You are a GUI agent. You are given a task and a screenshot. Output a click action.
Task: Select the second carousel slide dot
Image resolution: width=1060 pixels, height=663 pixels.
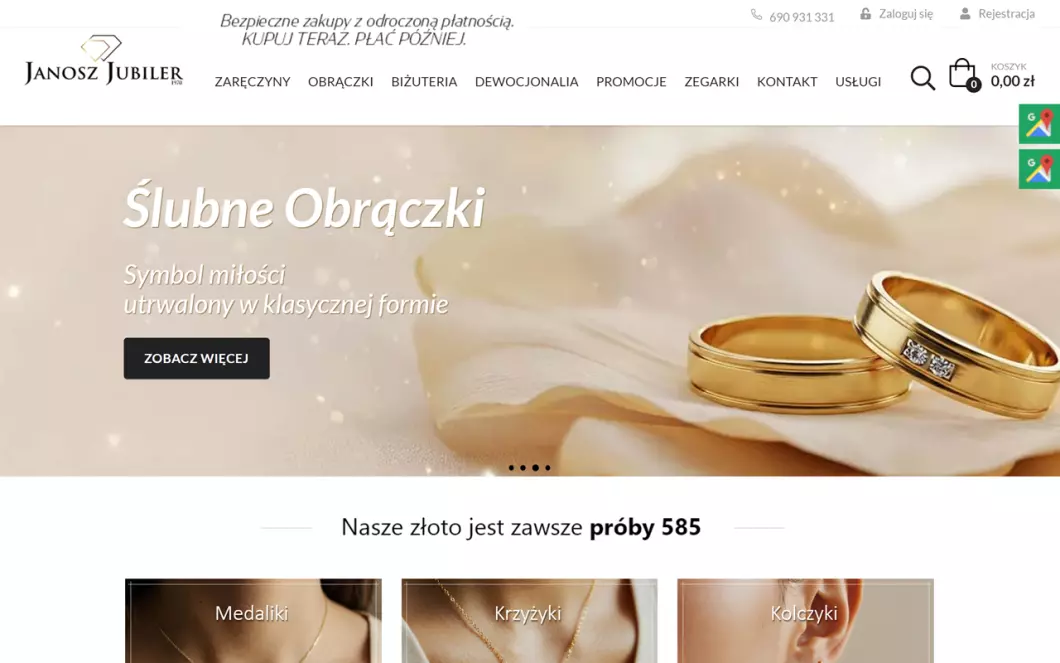[x=523, y=468]
